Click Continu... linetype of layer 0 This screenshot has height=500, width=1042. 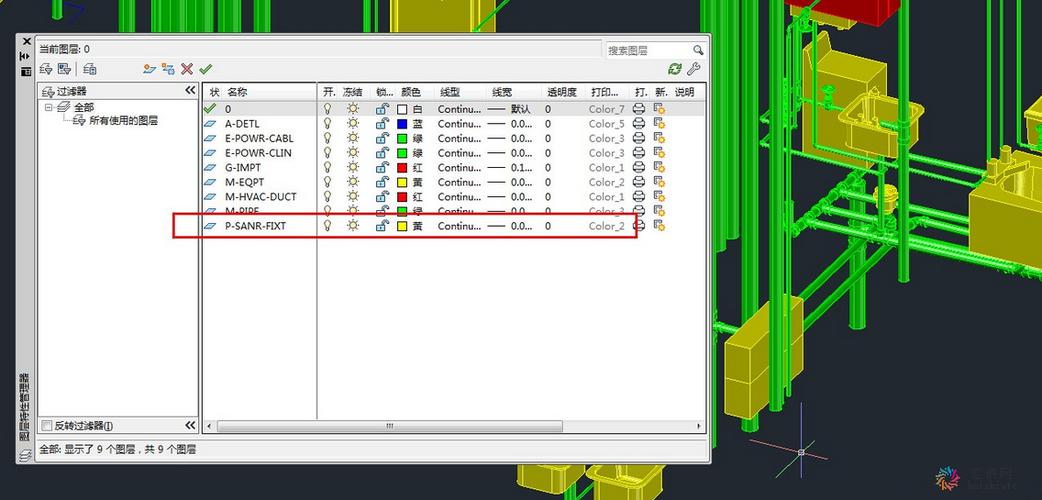(x=459, y=109)
